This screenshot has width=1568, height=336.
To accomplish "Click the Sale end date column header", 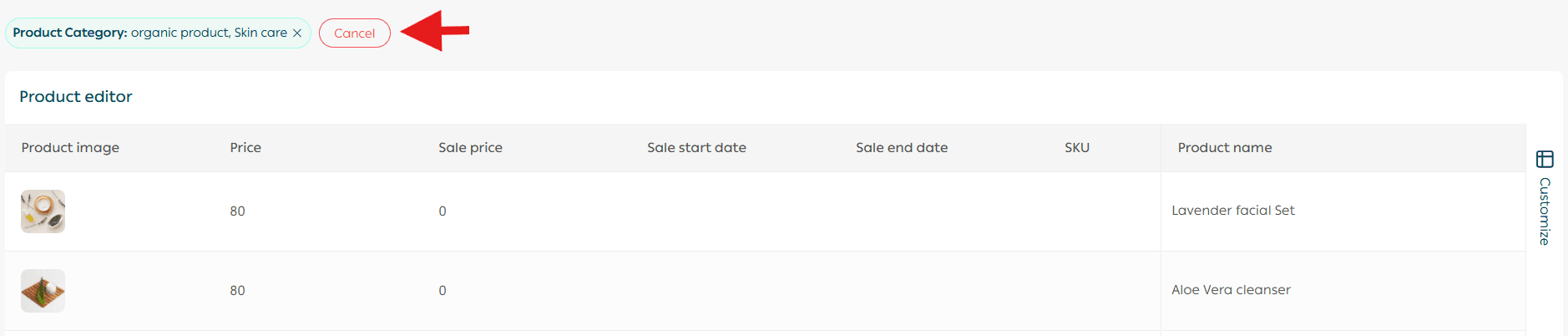I will tap(902, 148).
